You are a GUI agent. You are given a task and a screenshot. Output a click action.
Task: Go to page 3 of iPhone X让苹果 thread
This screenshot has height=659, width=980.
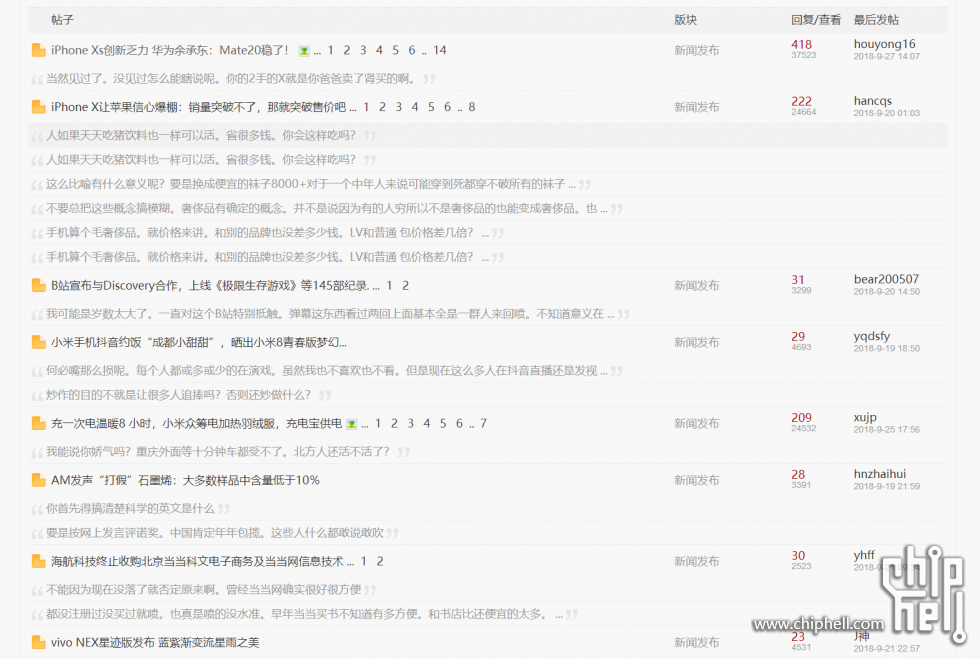[399, 107]
